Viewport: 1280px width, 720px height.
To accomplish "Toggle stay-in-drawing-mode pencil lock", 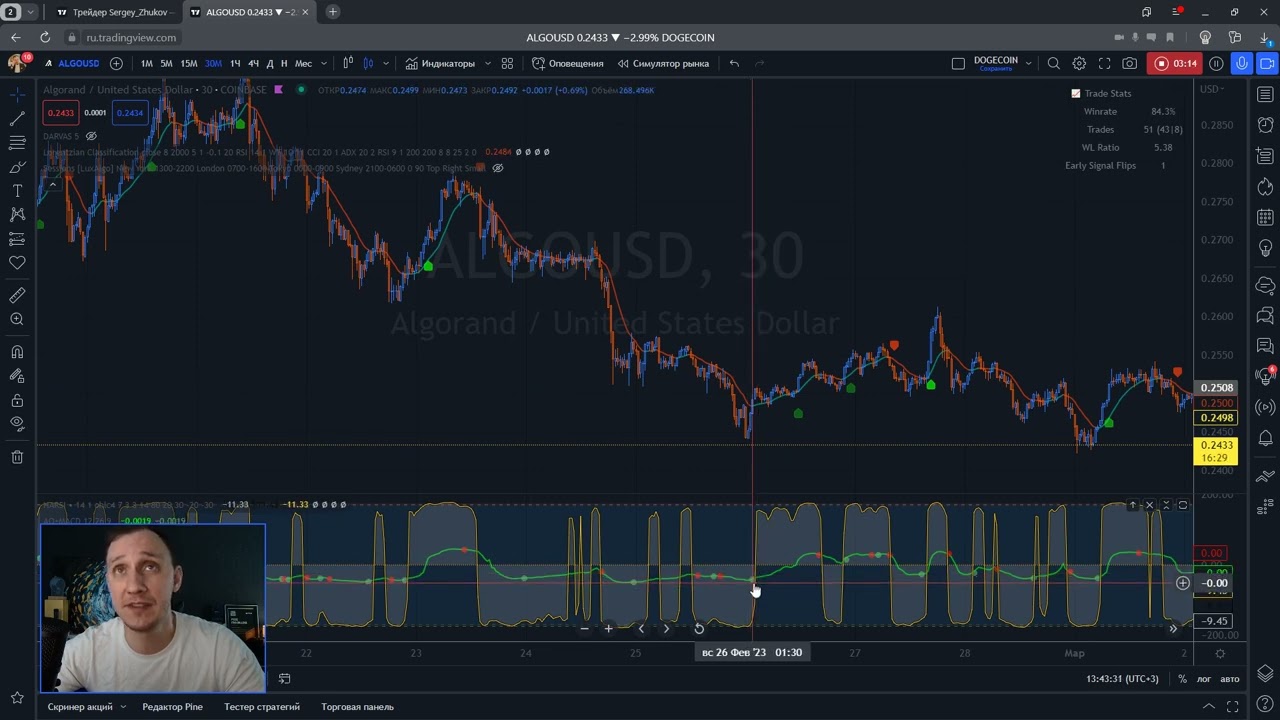I will coord(17,376).
